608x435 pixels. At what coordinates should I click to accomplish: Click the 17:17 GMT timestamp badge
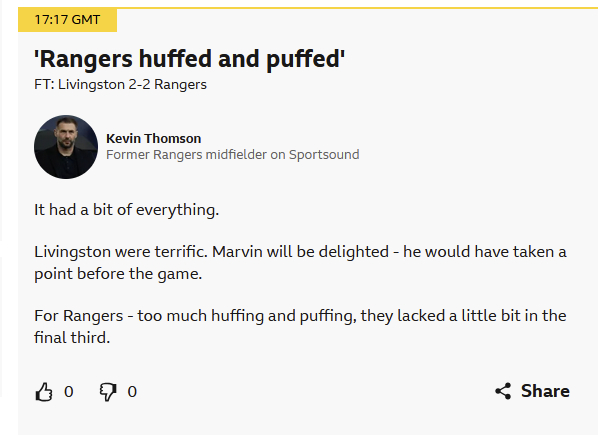(68, 20)
